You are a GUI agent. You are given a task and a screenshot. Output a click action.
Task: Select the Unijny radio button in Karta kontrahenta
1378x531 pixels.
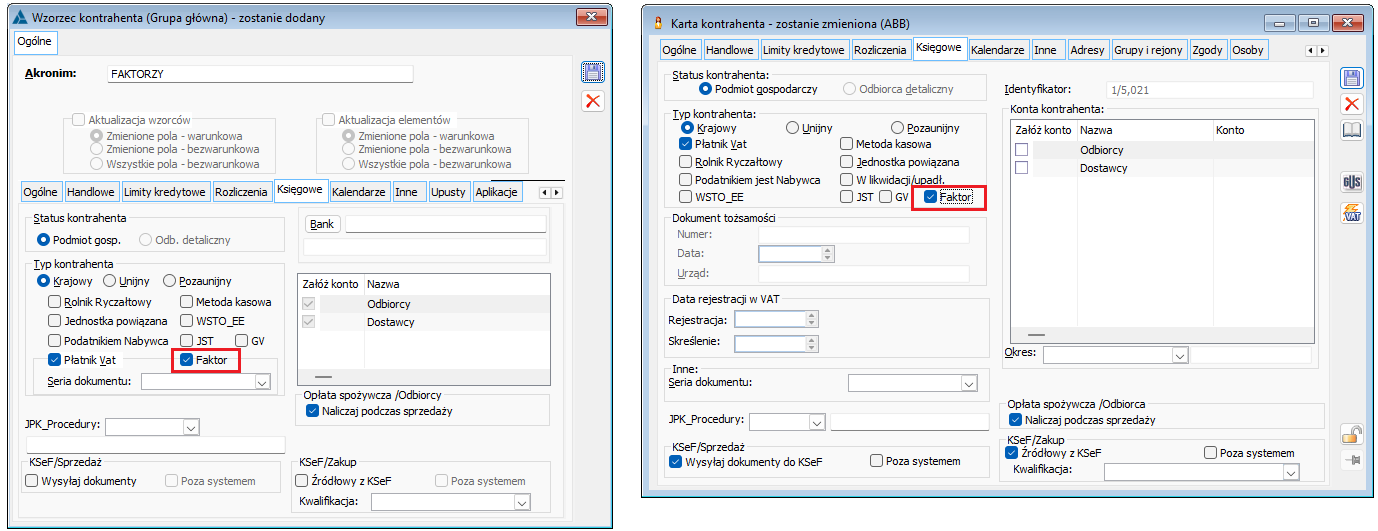(792, 128)
